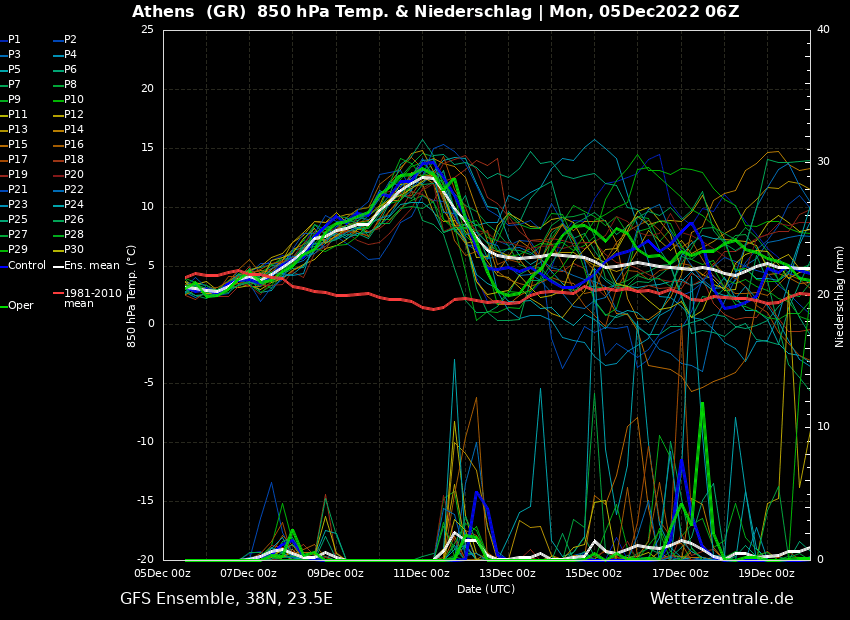Click the P10 legend entry
The height and width of the screenshot is (620, 850).
coord(73,100)
